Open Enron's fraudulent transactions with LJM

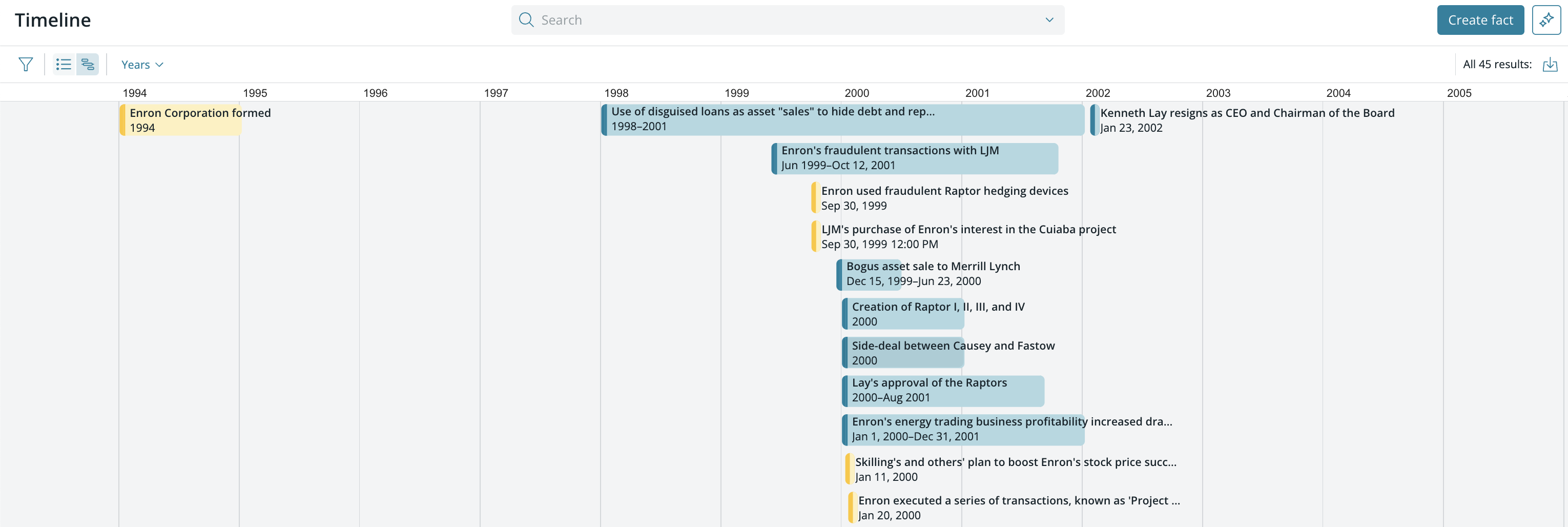pos(915,158)
